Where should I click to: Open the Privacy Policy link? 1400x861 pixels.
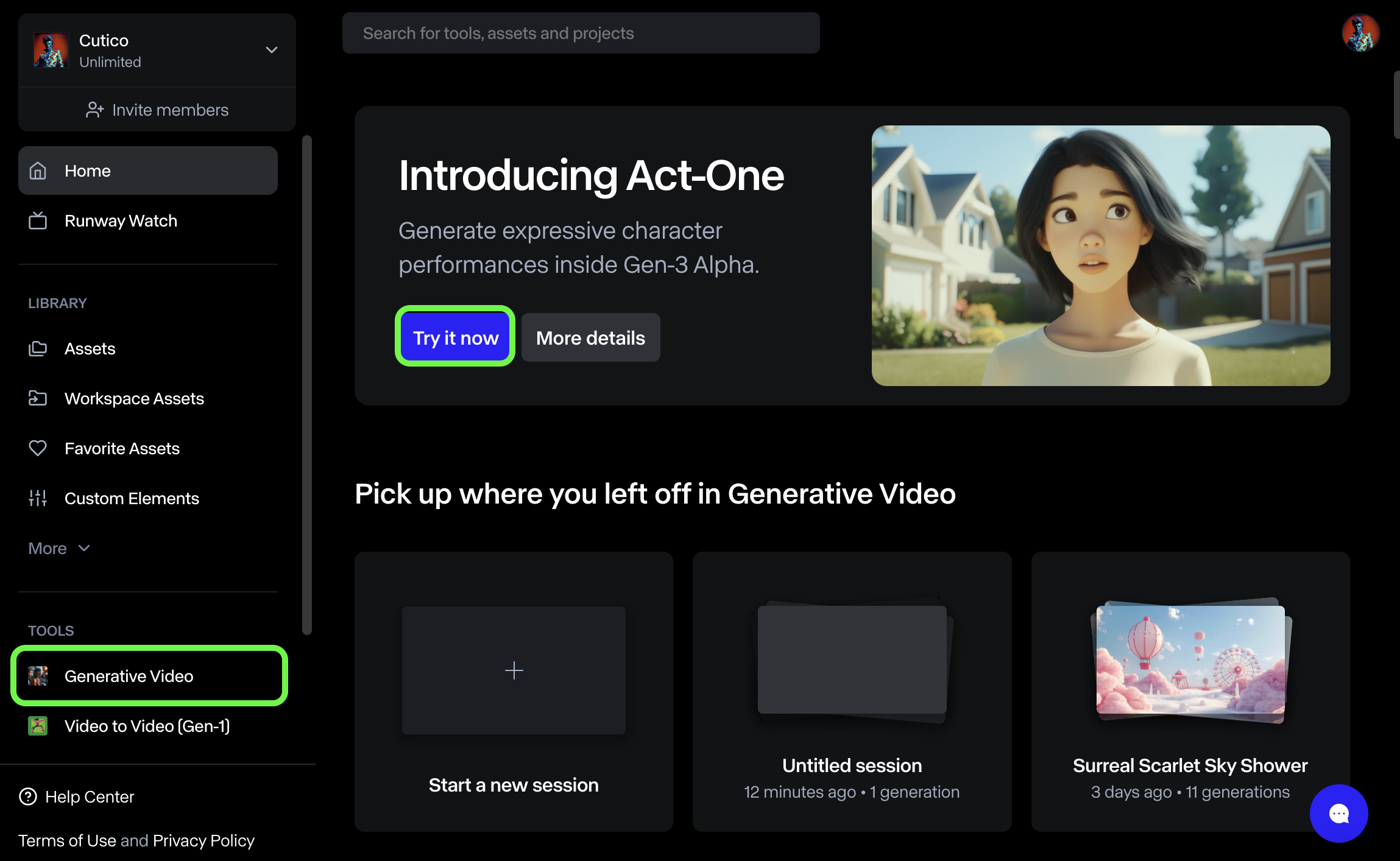(203, 840)
